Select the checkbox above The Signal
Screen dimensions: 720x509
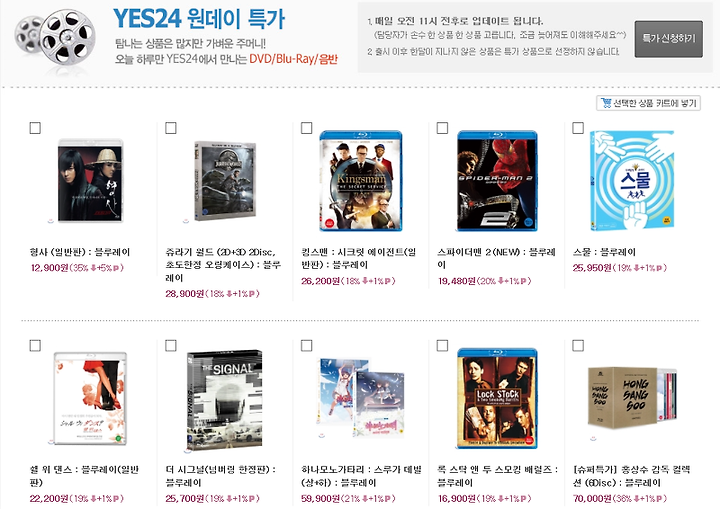click(x=171, y=345)
